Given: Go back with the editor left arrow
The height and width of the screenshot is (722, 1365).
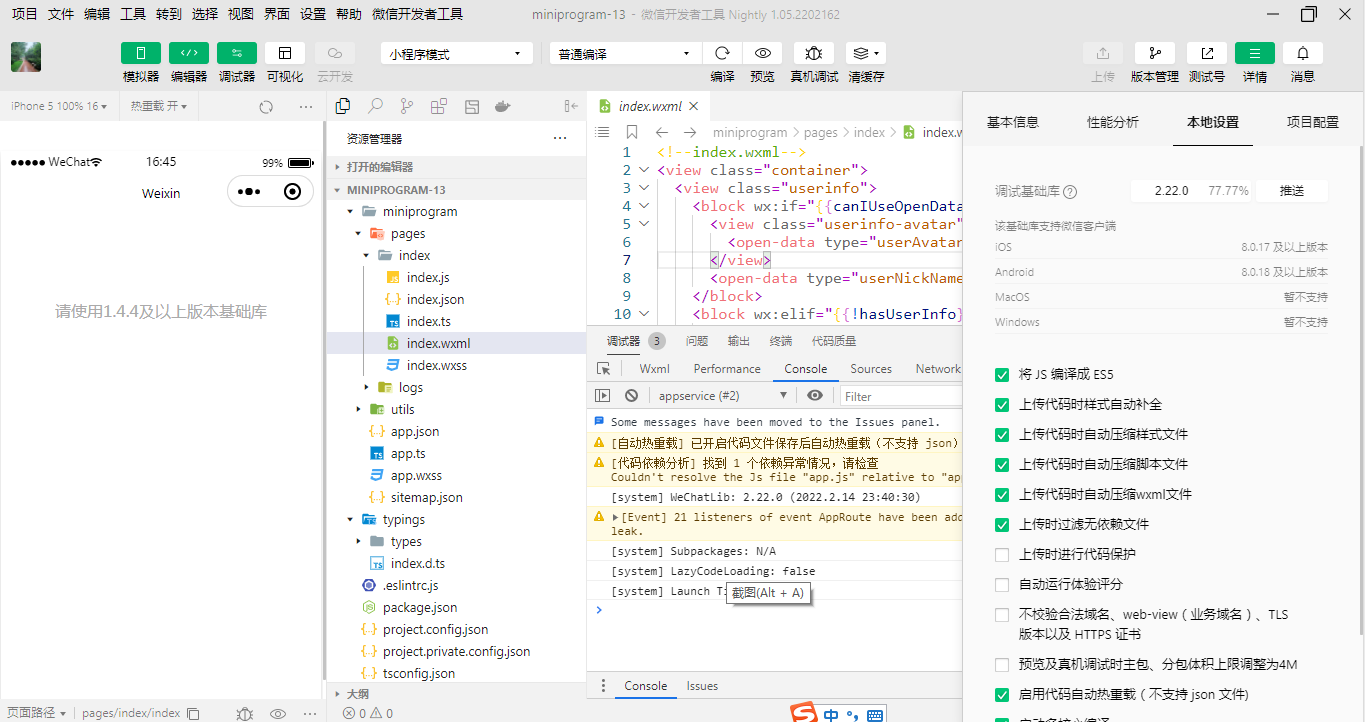Looking at the screenshot, I should click(662, 132).
